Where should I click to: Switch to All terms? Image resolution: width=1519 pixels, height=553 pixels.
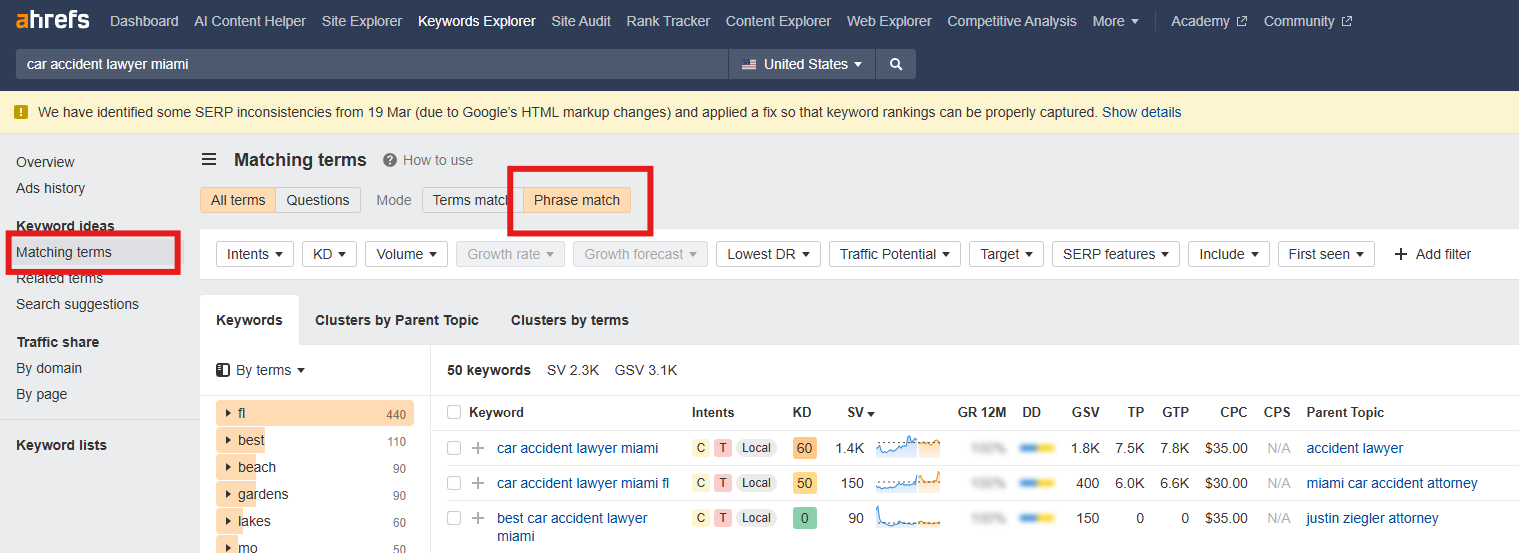tap(238, 200)
